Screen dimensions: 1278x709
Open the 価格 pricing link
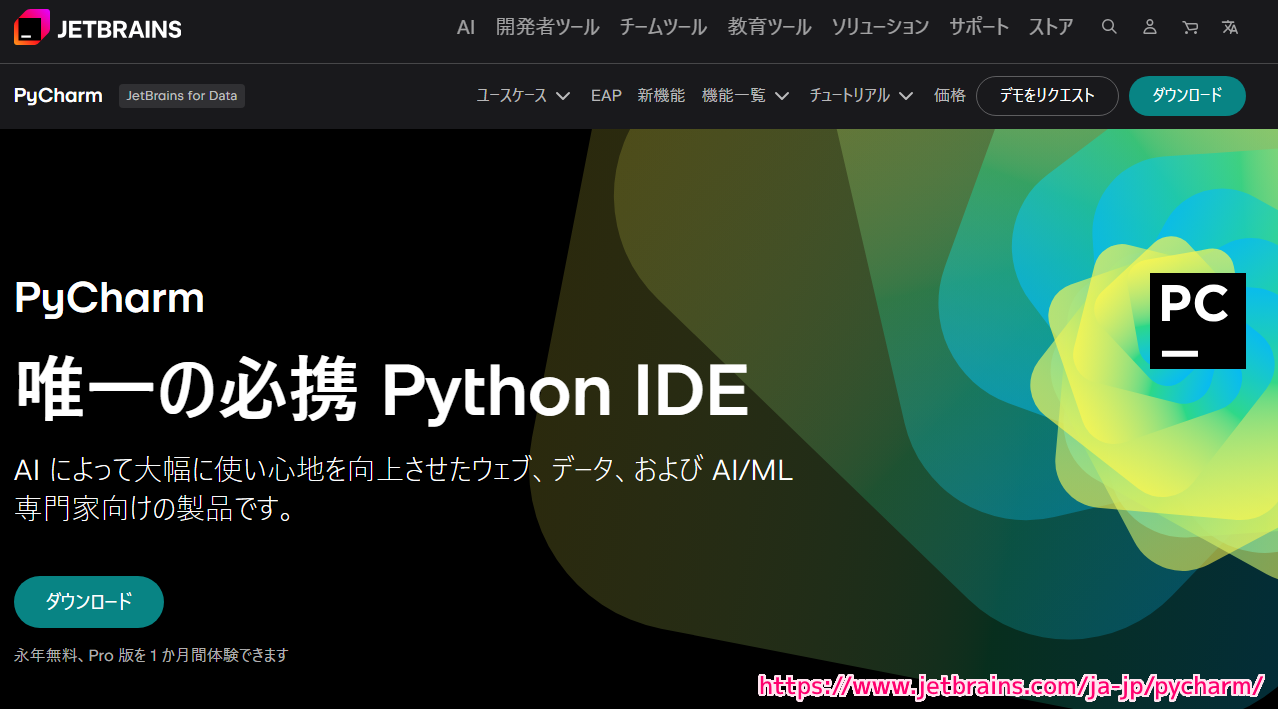[949, 96]
